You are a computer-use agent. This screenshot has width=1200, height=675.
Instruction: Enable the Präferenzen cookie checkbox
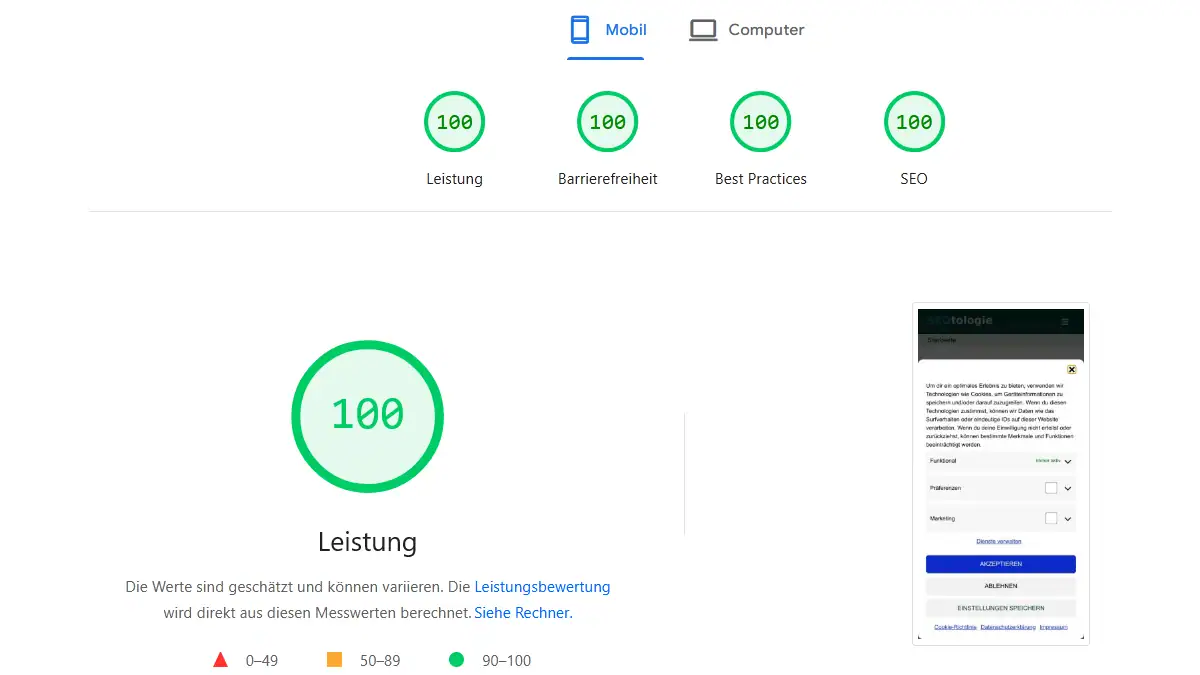pos(1051,488)
